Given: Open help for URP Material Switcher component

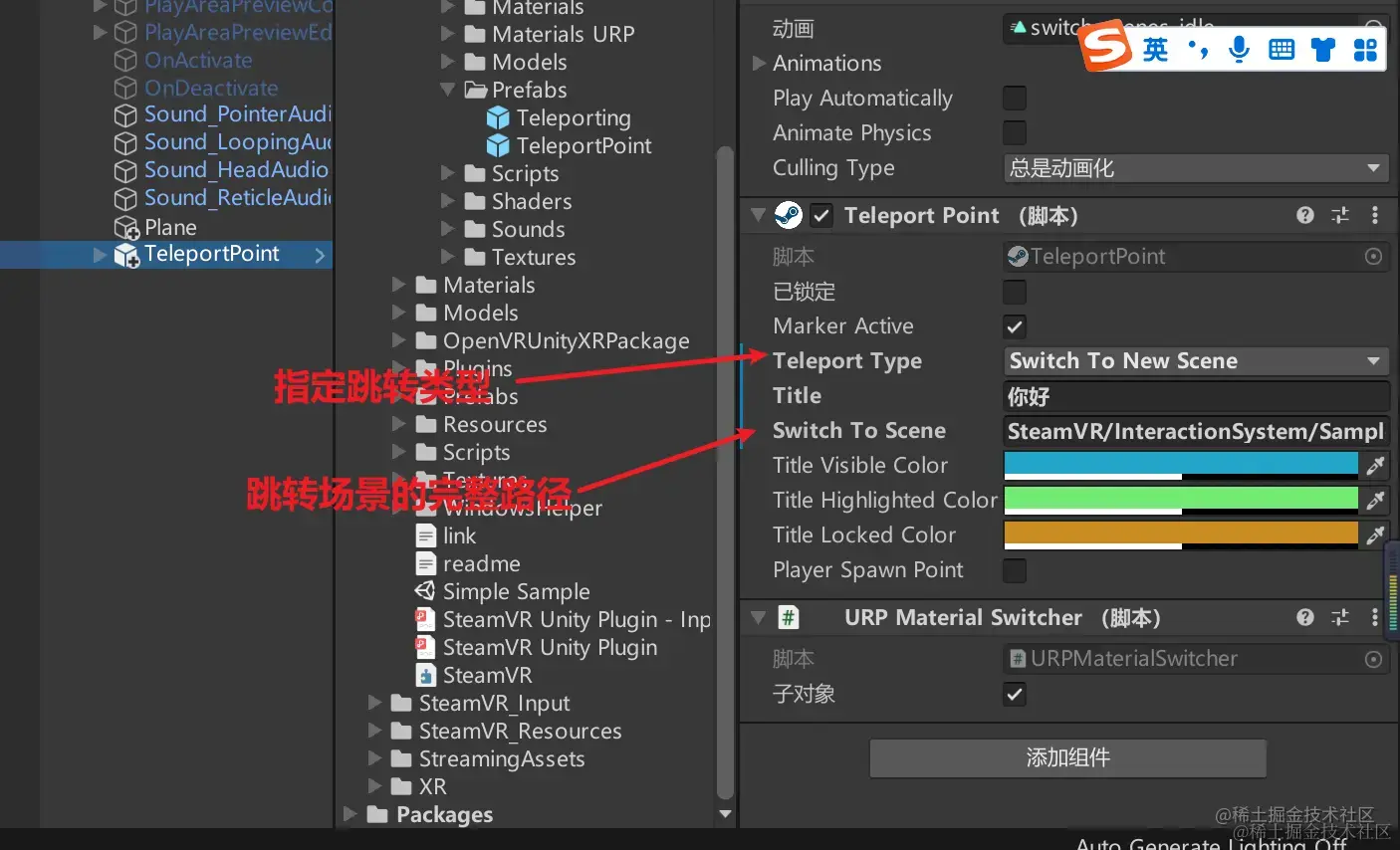Looking at the screenshot, I should tap(1305, 617).
